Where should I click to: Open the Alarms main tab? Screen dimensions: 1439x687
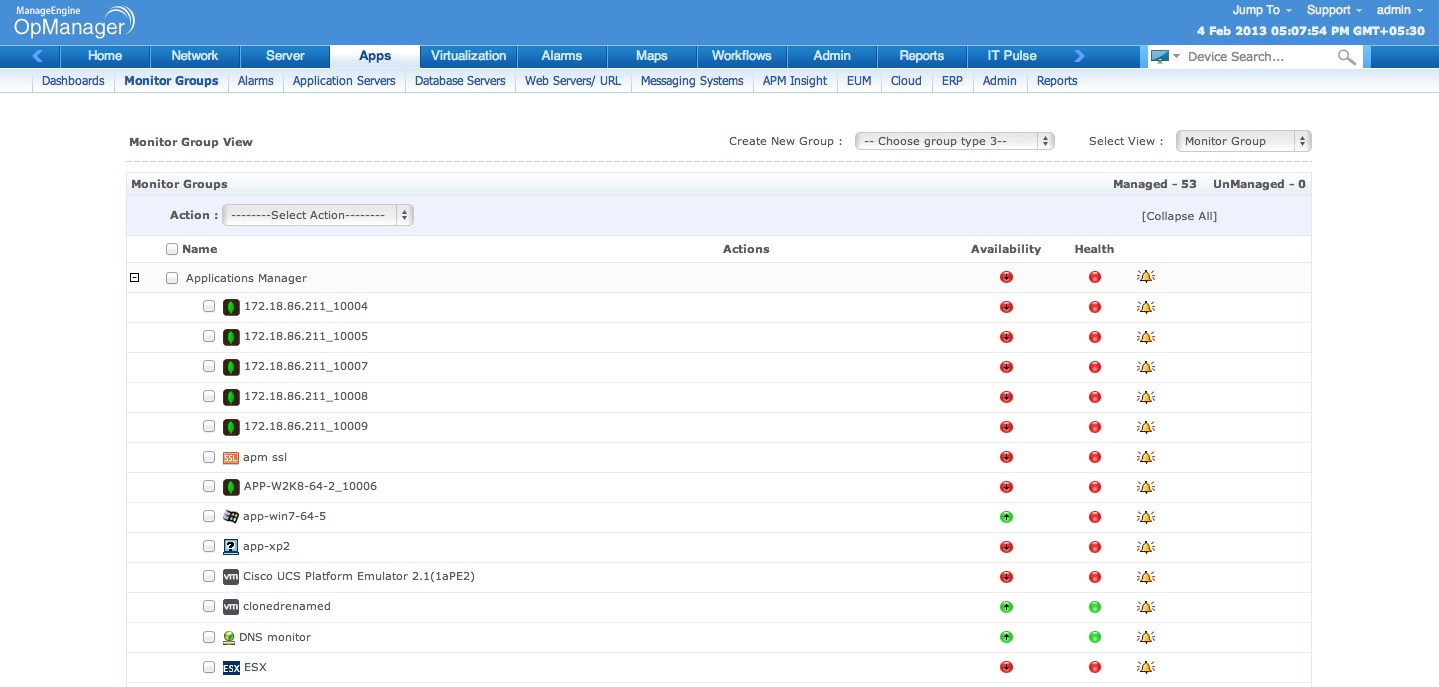pyautogui.click(x=562, y=56)
